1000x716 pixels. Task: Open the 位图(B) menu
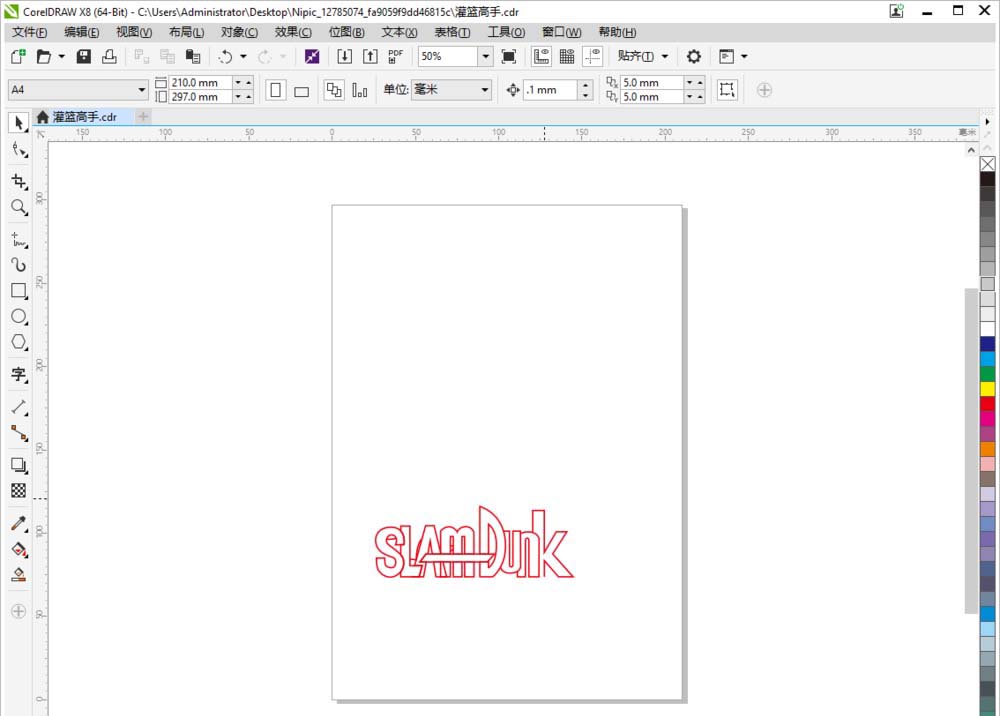tap(346, 32)
